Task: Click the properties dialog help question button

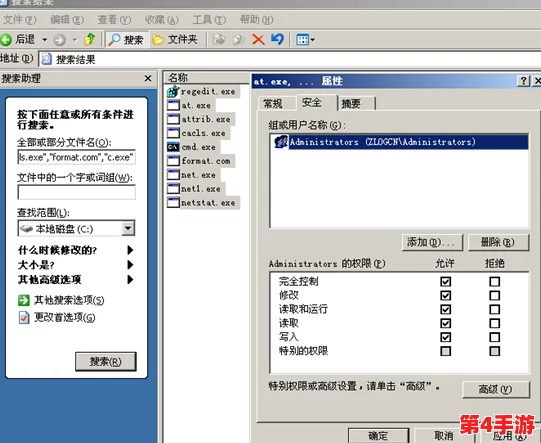Action: coord(523,81)
